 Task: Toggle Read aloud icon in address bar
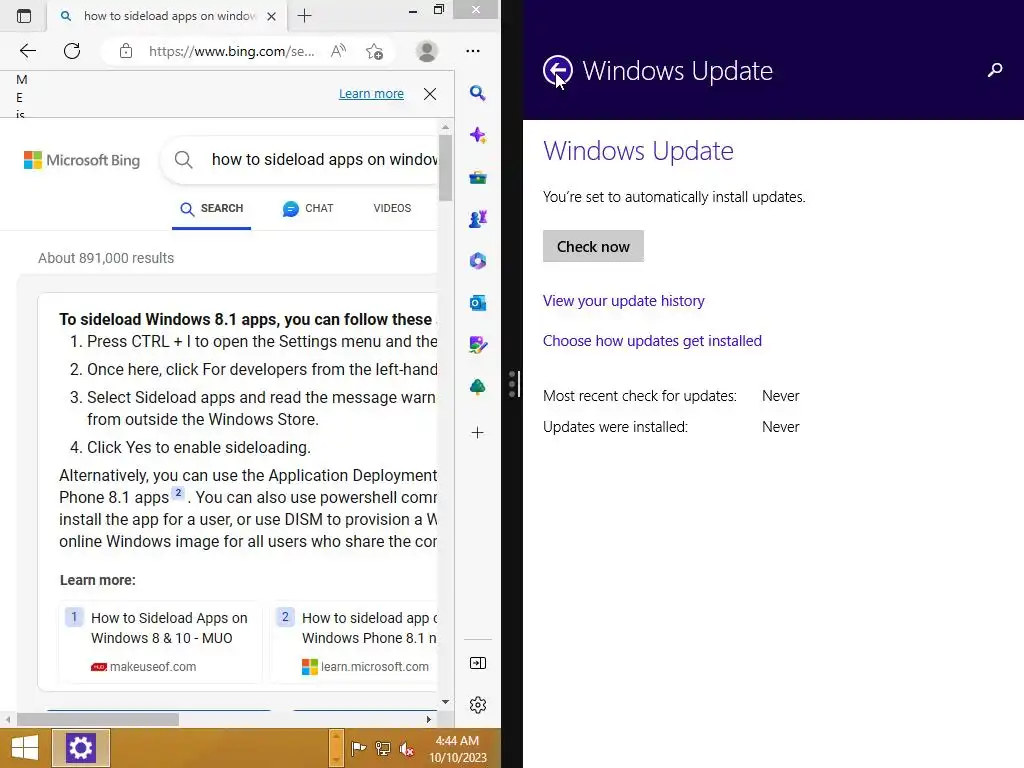point(338,51)
